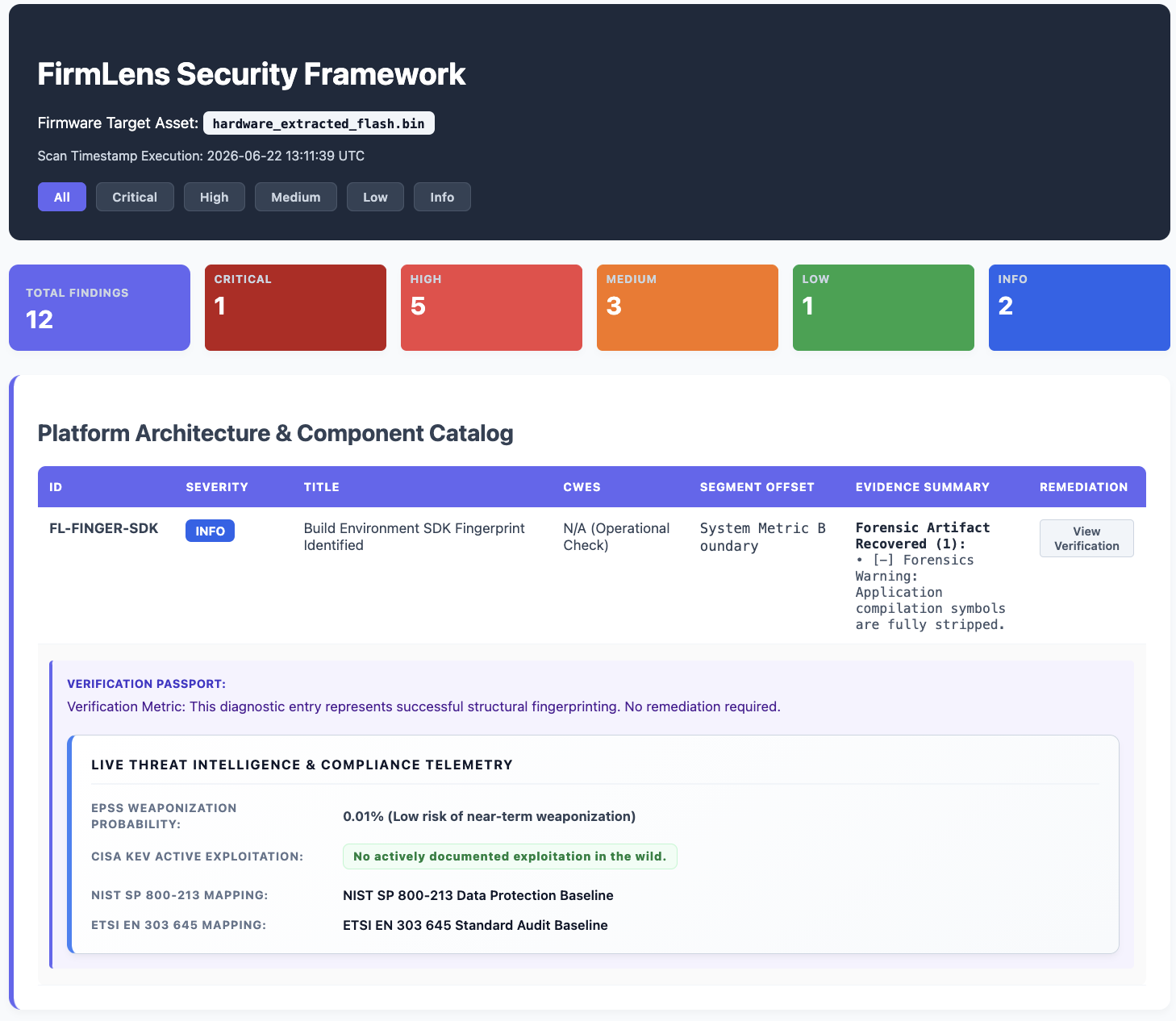Click the Remediation column header
Image resolution: width=1176 pixels, height=1021 pixels.
(x=1083, y=487)
